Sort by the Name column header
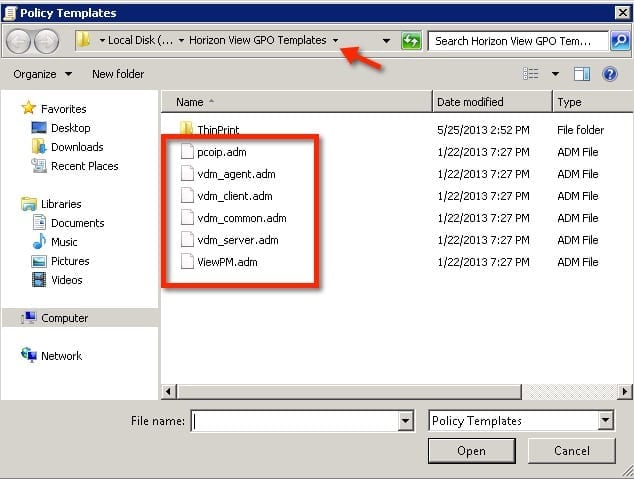 (297, 102)
